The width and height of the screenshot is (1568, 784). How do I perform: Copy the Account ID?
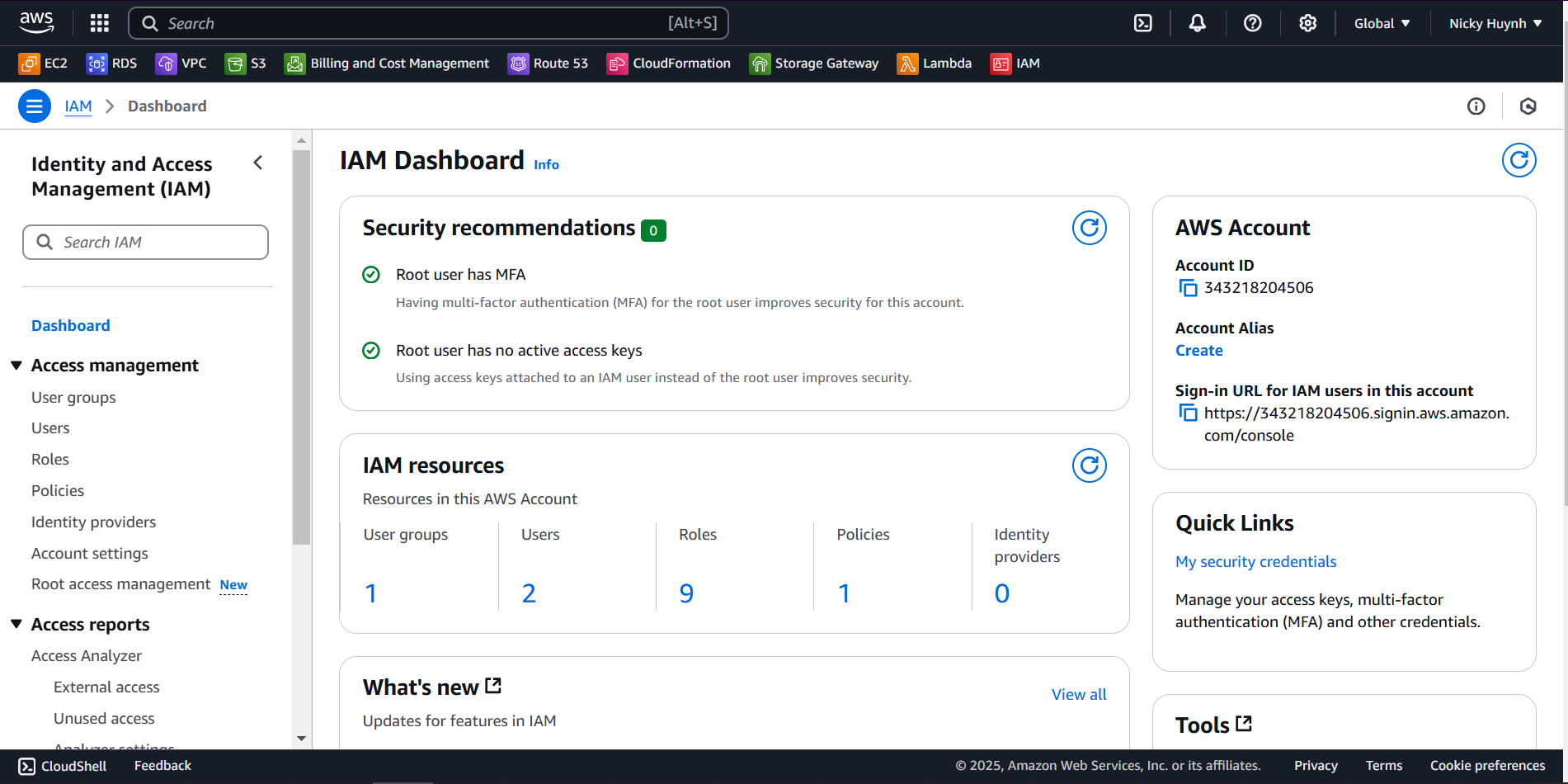pos(1188,288)
